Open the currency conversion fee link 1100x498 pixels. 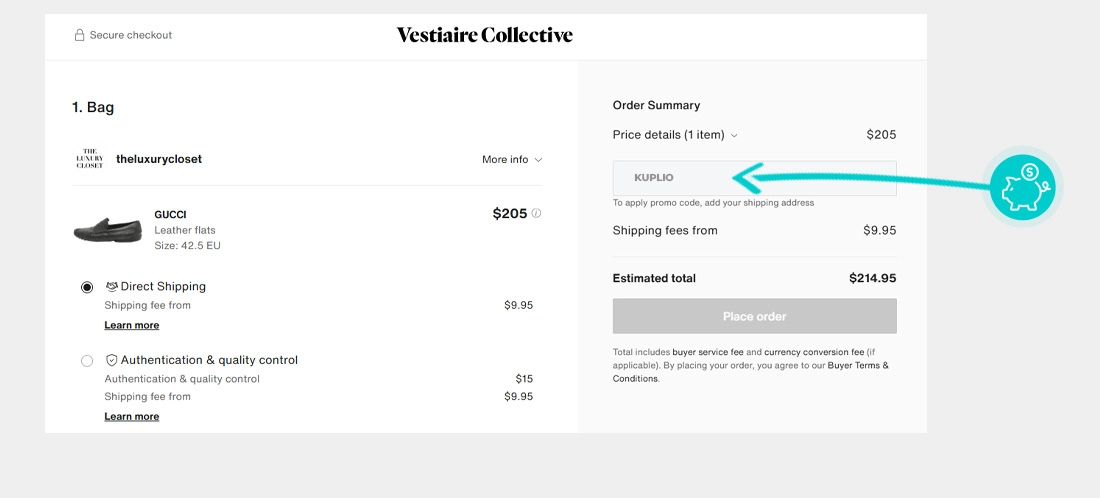point(814,352)
